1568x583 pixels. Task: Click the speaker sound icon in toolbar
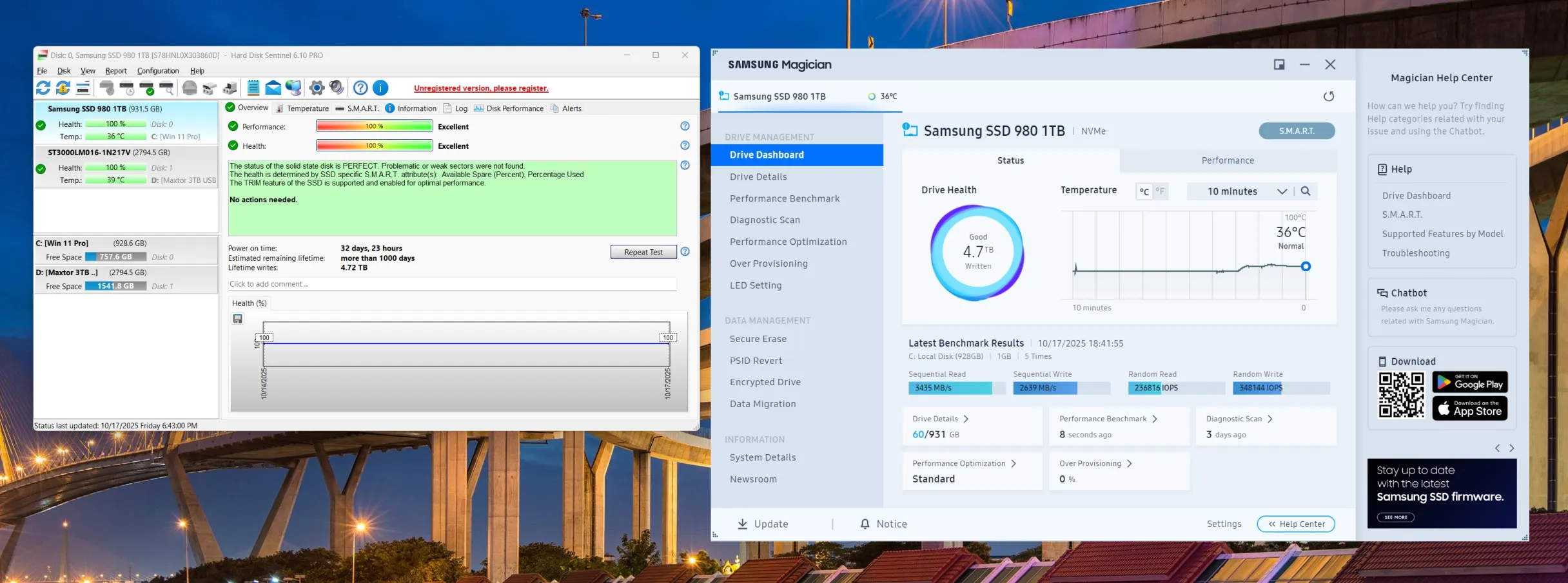pyautogui.click(x=337, y=88)
